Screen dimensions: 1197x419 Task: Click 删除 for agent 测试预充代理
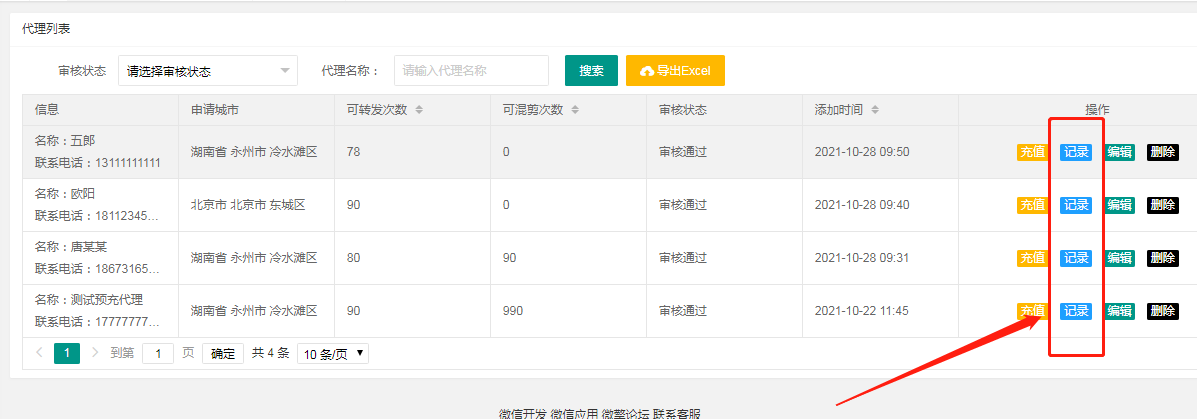[1163, 311]
